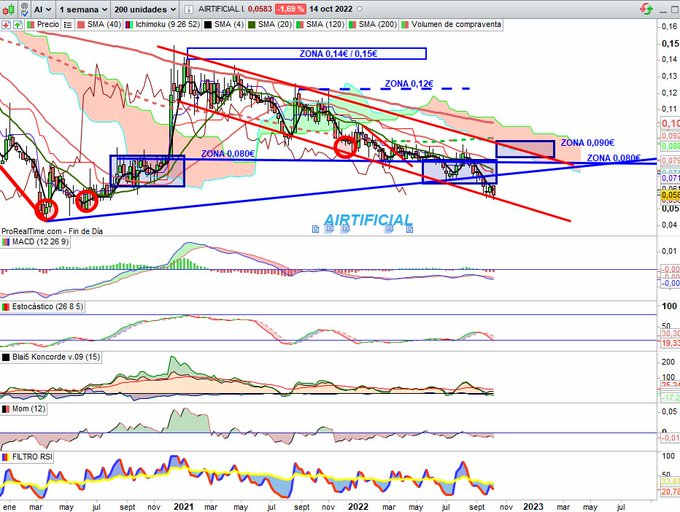The image size is (680, 512).
Task: Select the 'ZONA 0,12€' text label
Action: 409,84
